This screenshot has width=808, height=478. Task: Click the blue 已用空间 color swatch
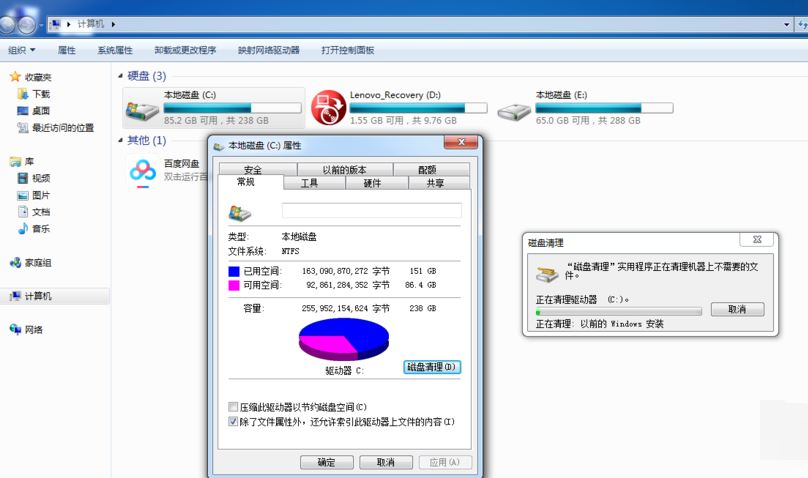tap(234, 271)
